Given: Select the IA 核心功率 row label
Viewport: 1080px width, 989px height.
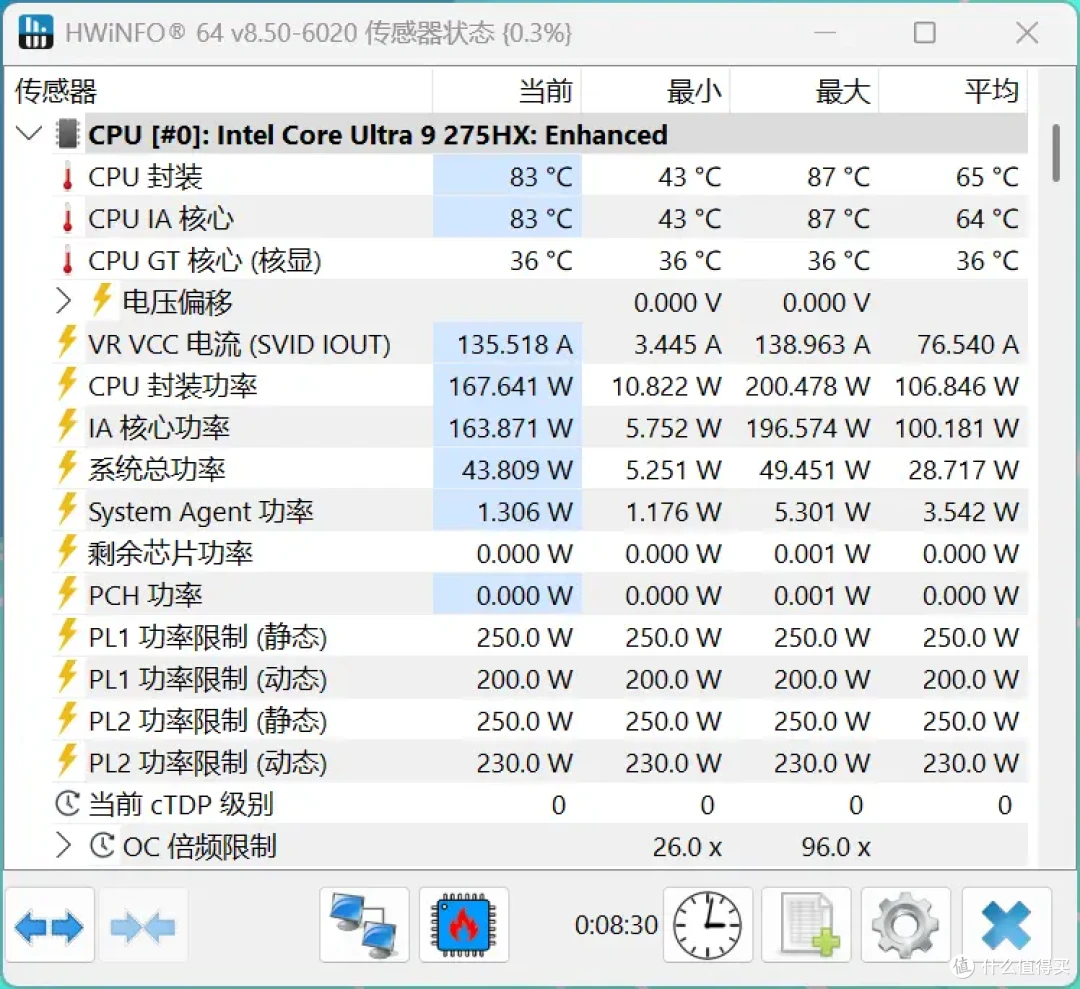Looking at the screenshot, I should [158, 428].
